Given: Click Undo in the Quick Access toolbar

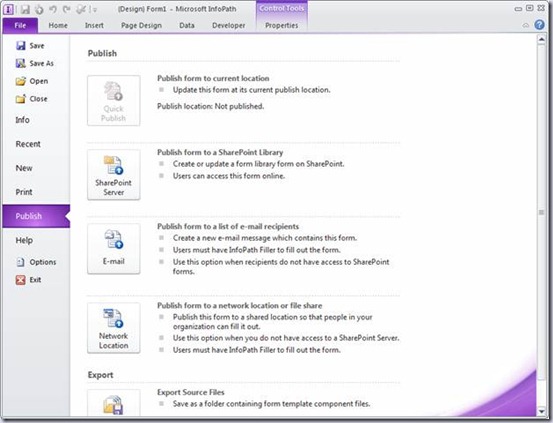Looking at the screenshot, I should [53, 9].
